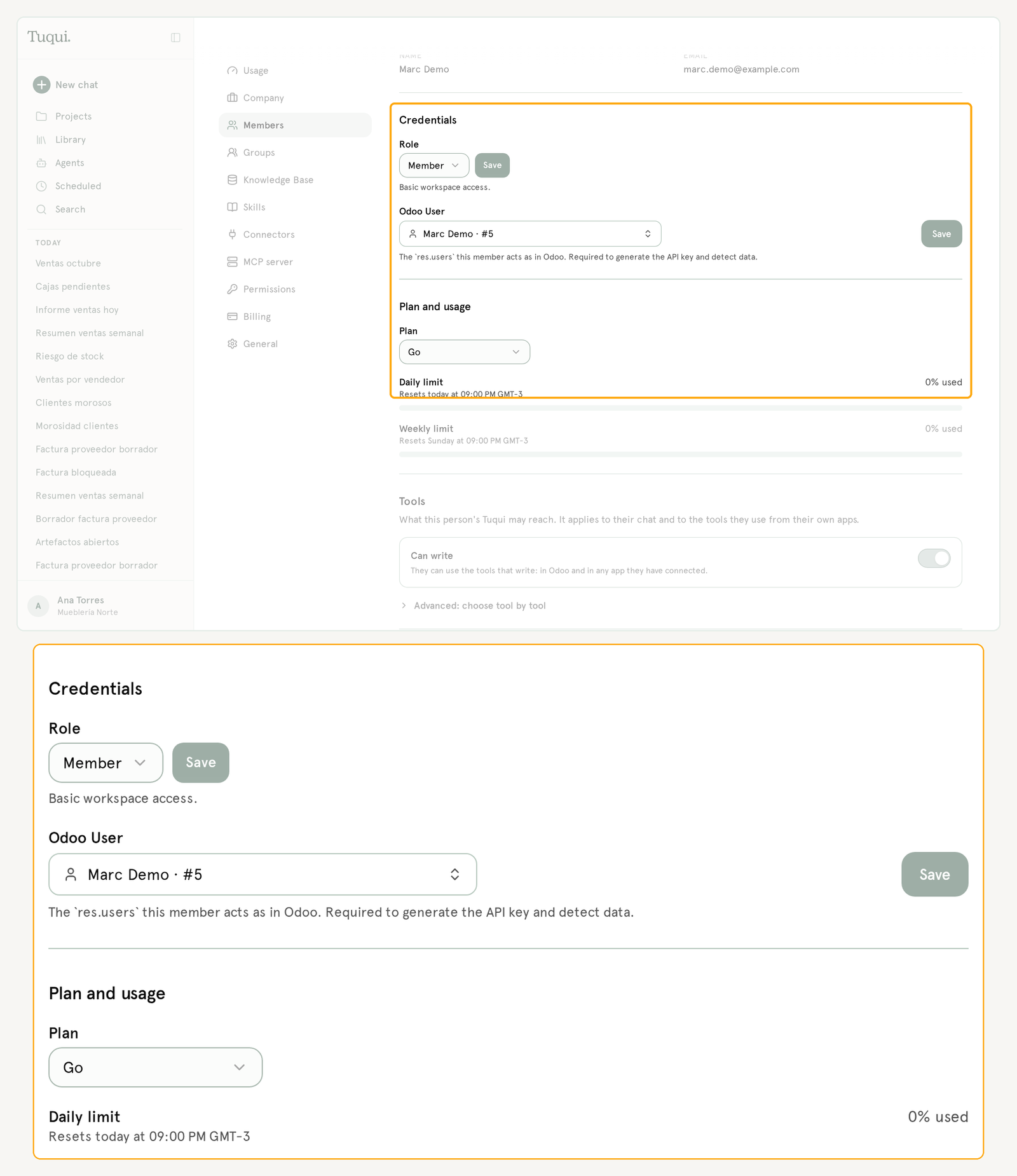This screenshot has height=1176, width=1017.
Task: Click the marc.demo@example.com email text
Action: (x=742, y=69)
